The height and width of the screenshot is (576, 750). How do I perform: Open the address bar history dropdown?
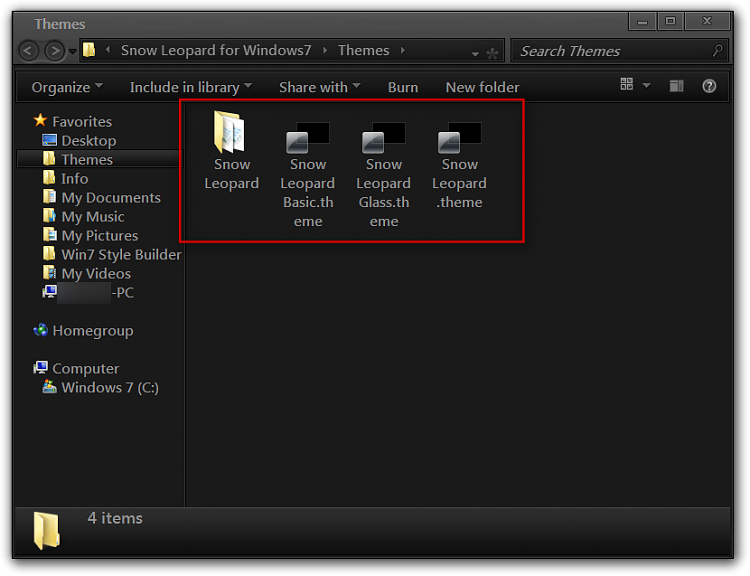(x=475, y=53)
